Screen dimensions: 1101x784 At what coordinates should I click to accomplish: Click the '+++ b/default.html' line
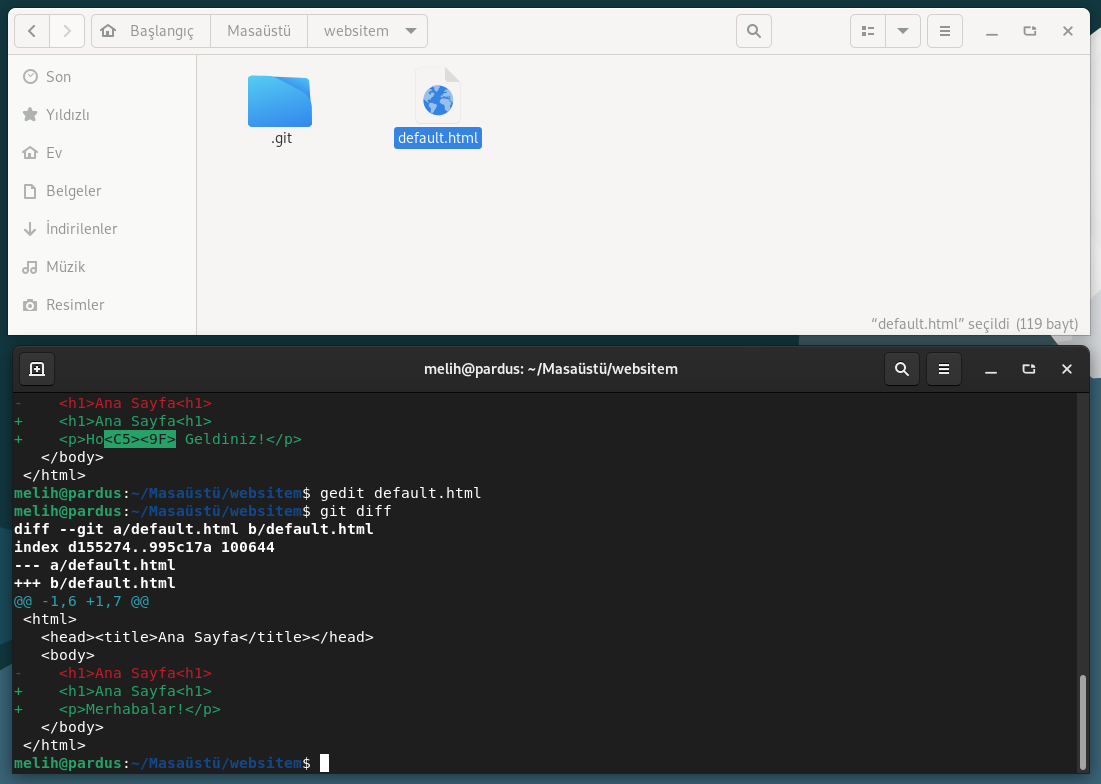pyautogui.click(x=95, y=583)
